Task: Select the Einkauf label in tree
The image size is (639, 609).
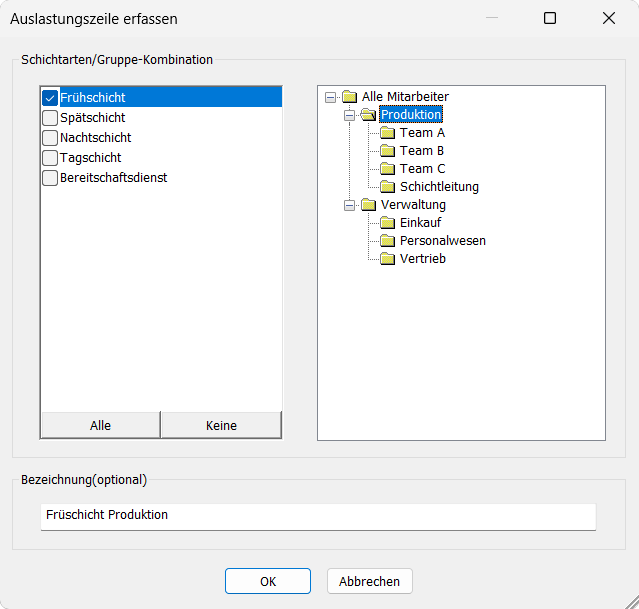Action: 421,223
